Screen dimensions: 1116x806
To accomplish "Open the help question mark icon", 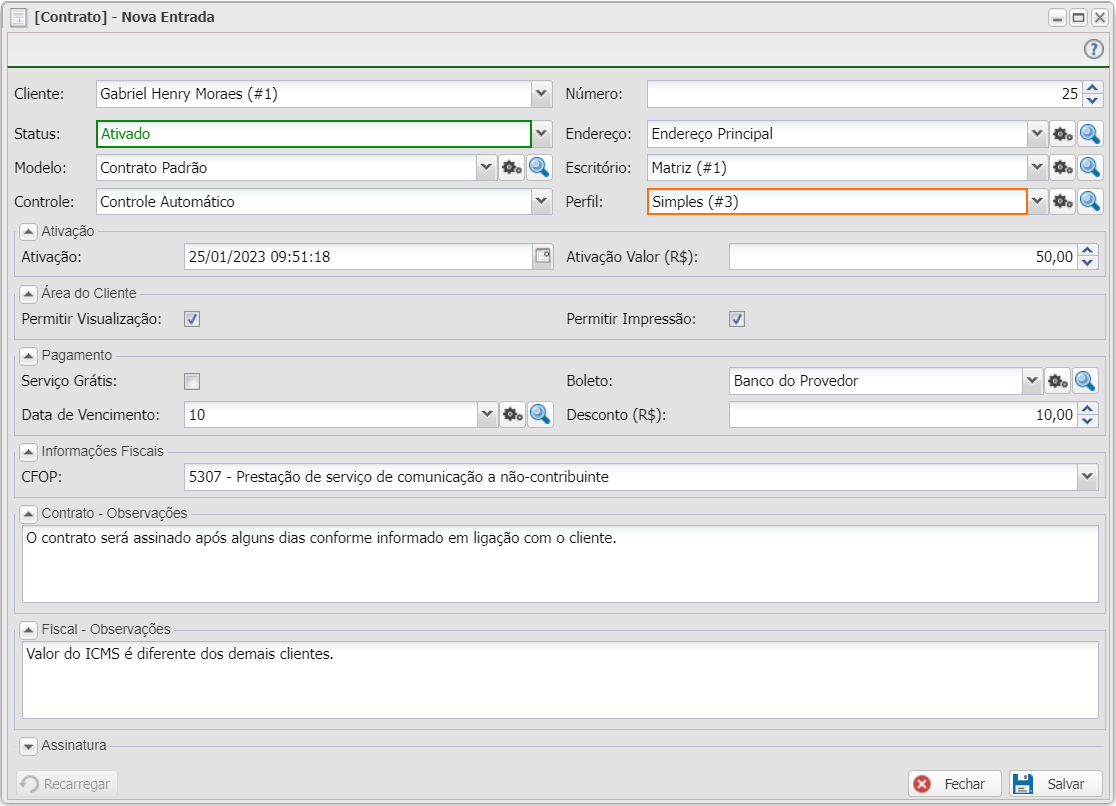I will tap(1094, 50).
